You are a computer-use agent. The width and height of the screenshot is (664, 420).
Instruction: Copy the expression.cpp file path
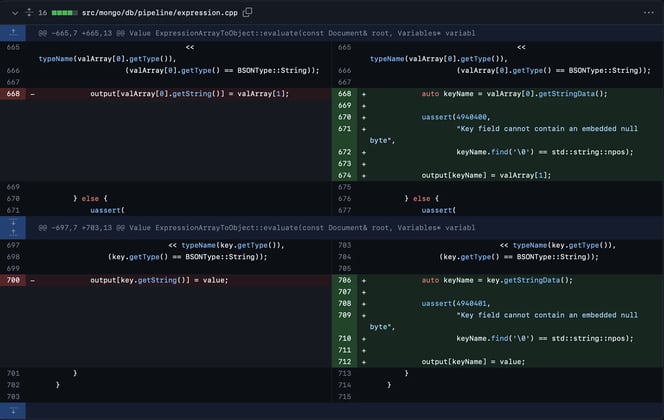click(247, 12)
